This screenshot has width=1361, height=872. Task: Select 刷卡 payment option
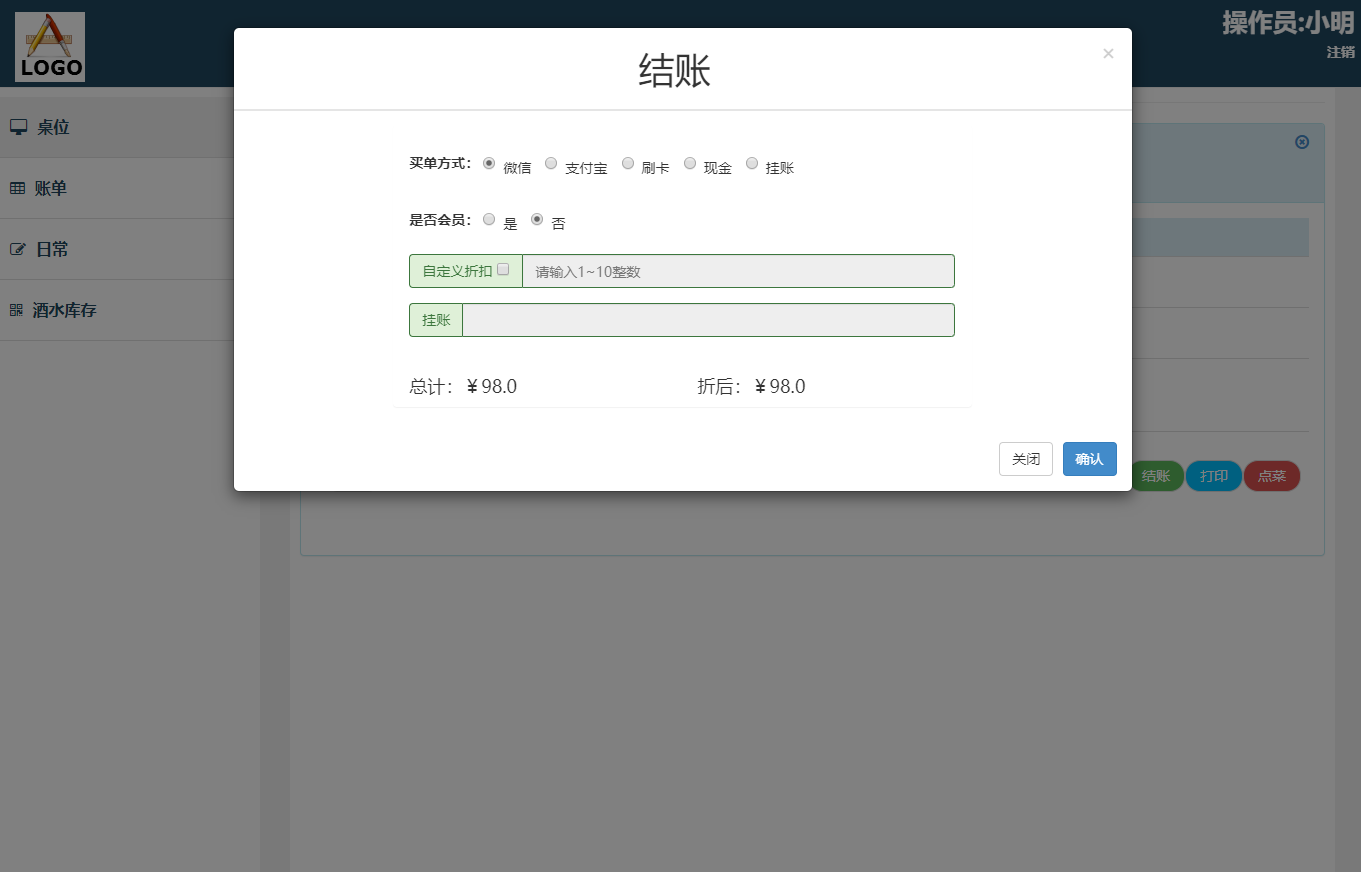point(628,163)
